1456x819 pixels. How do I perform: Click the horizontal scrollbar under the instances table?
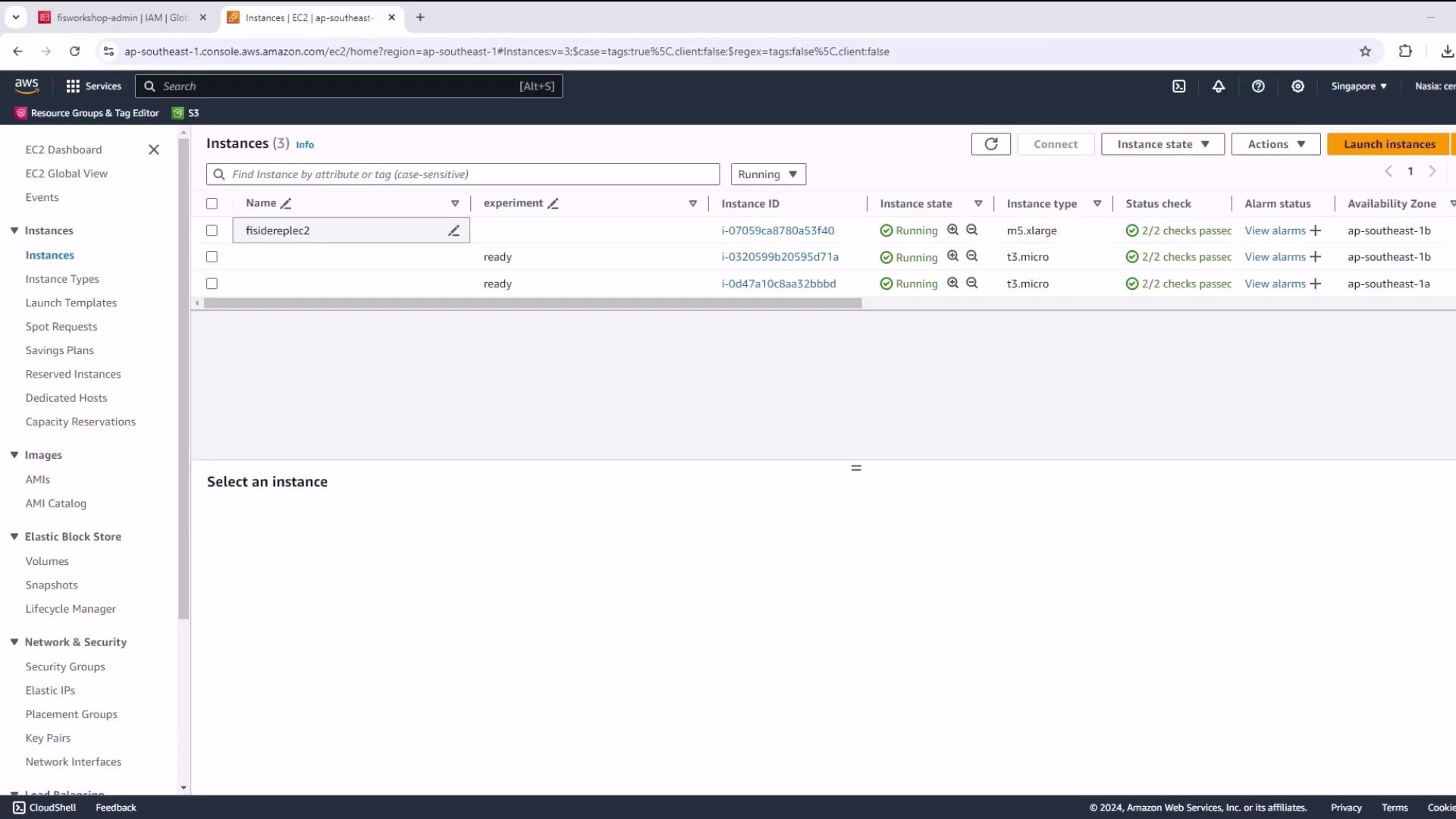(532, 303)
